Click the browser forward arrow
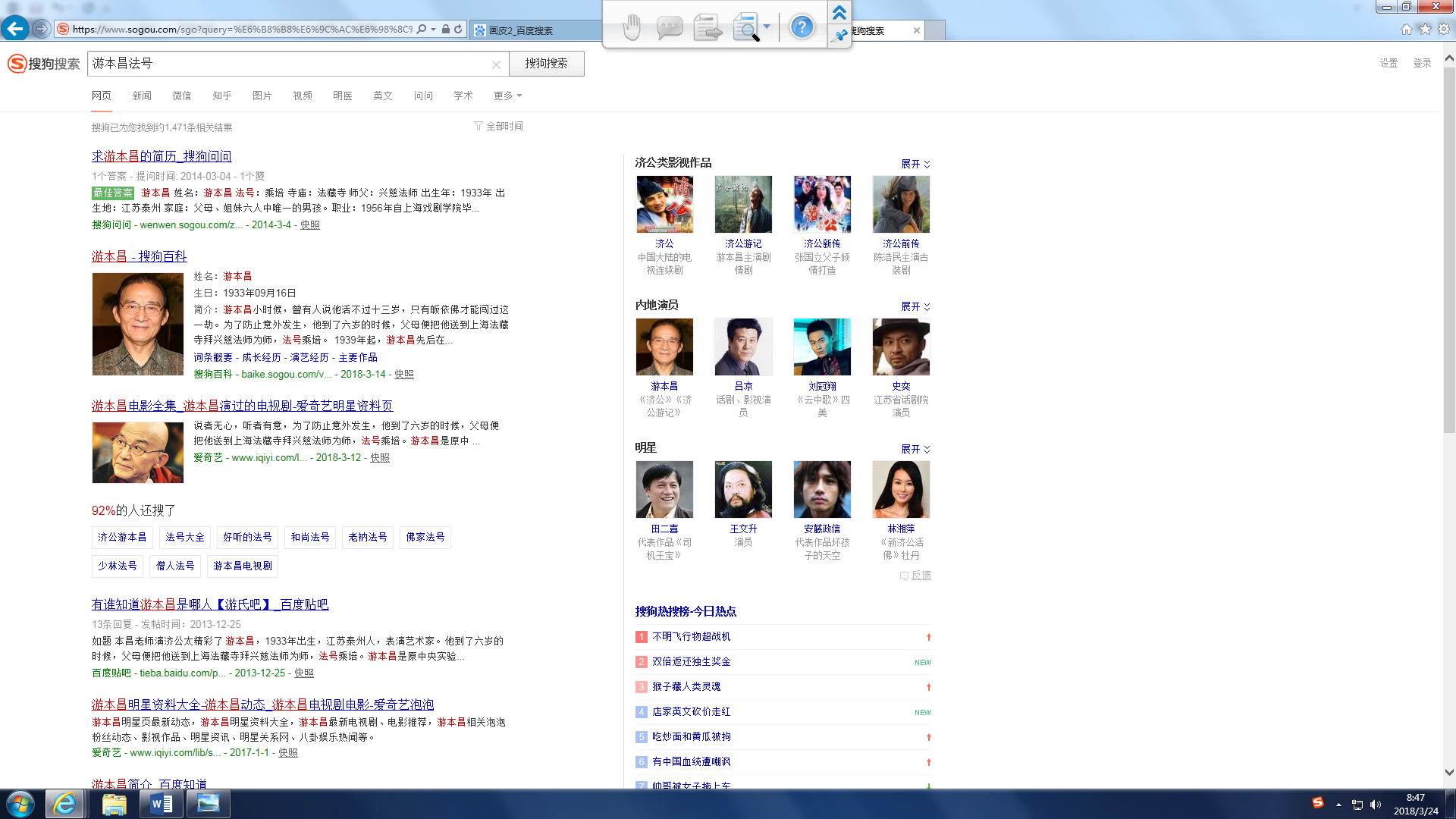Screen dimensions: 1456x819 click(41, 29)
